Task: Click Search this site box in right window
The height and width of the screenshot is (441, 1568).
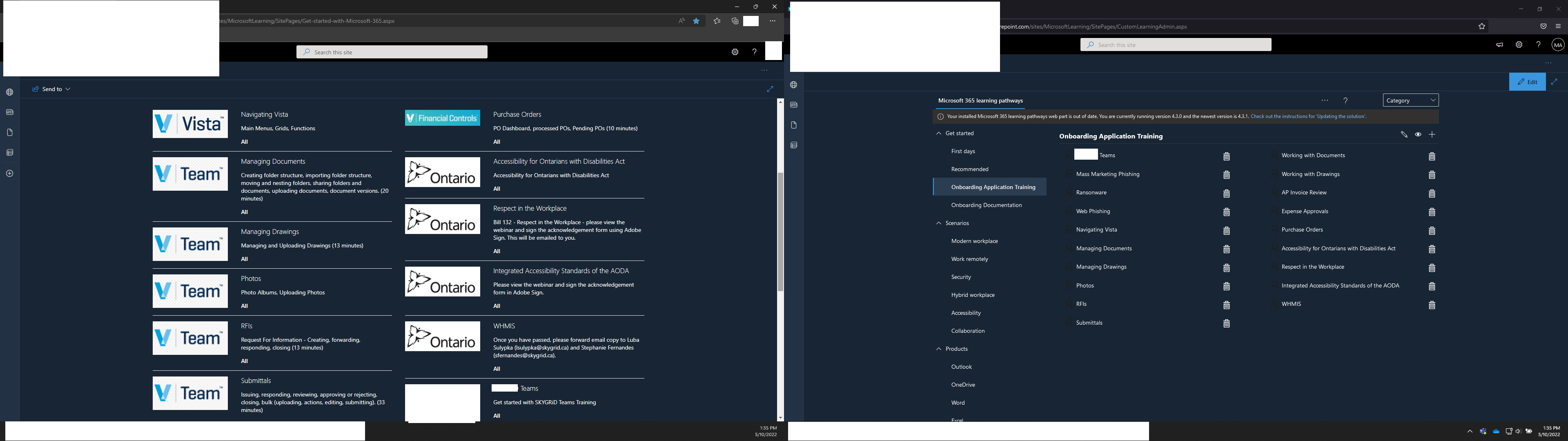Action: pyautogui.click(x=1176, y=45)
